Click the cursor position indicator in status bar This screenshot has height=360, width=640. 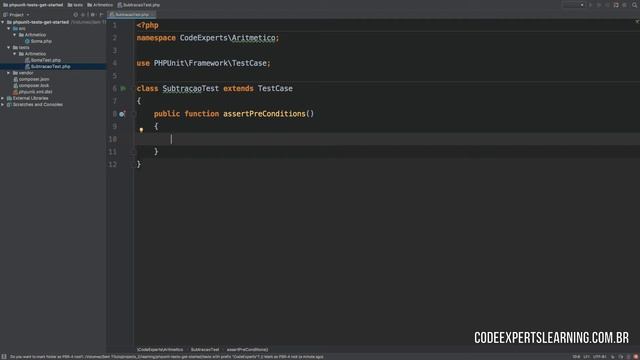pyautogui.click(x=576, y=357)
